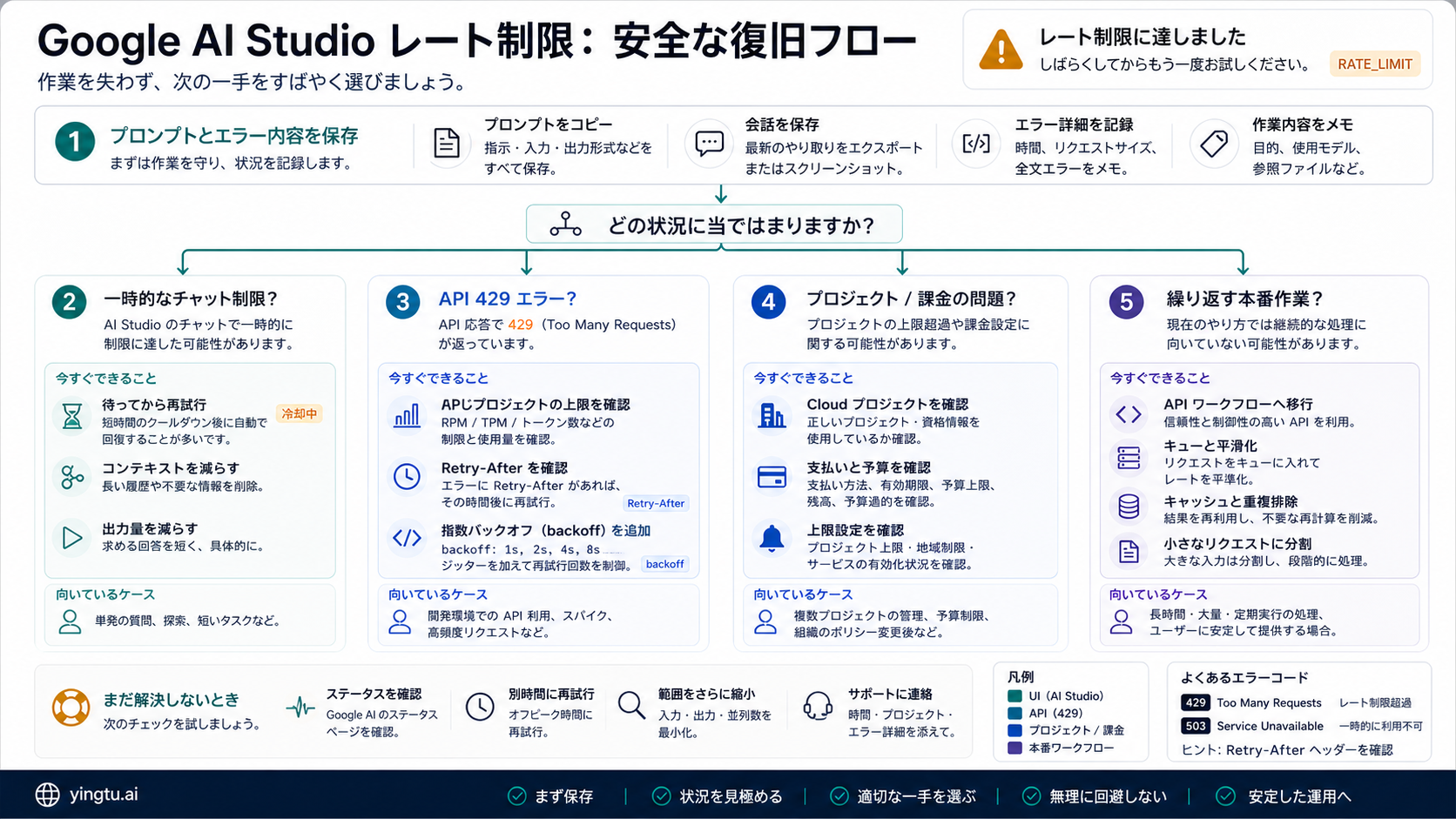Click the chat bubble icon beside 会話を保存
This screenshot has width=1456, height=819.
709,143
